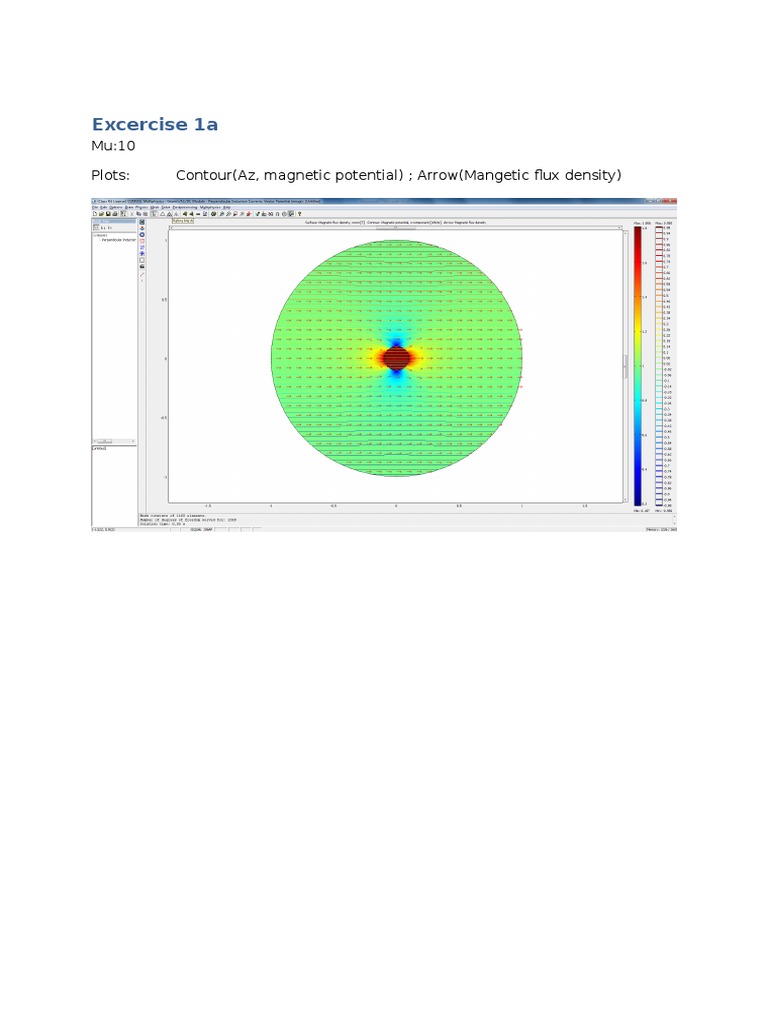
Task: Open the Edit menu
Action: click(104, 208)
